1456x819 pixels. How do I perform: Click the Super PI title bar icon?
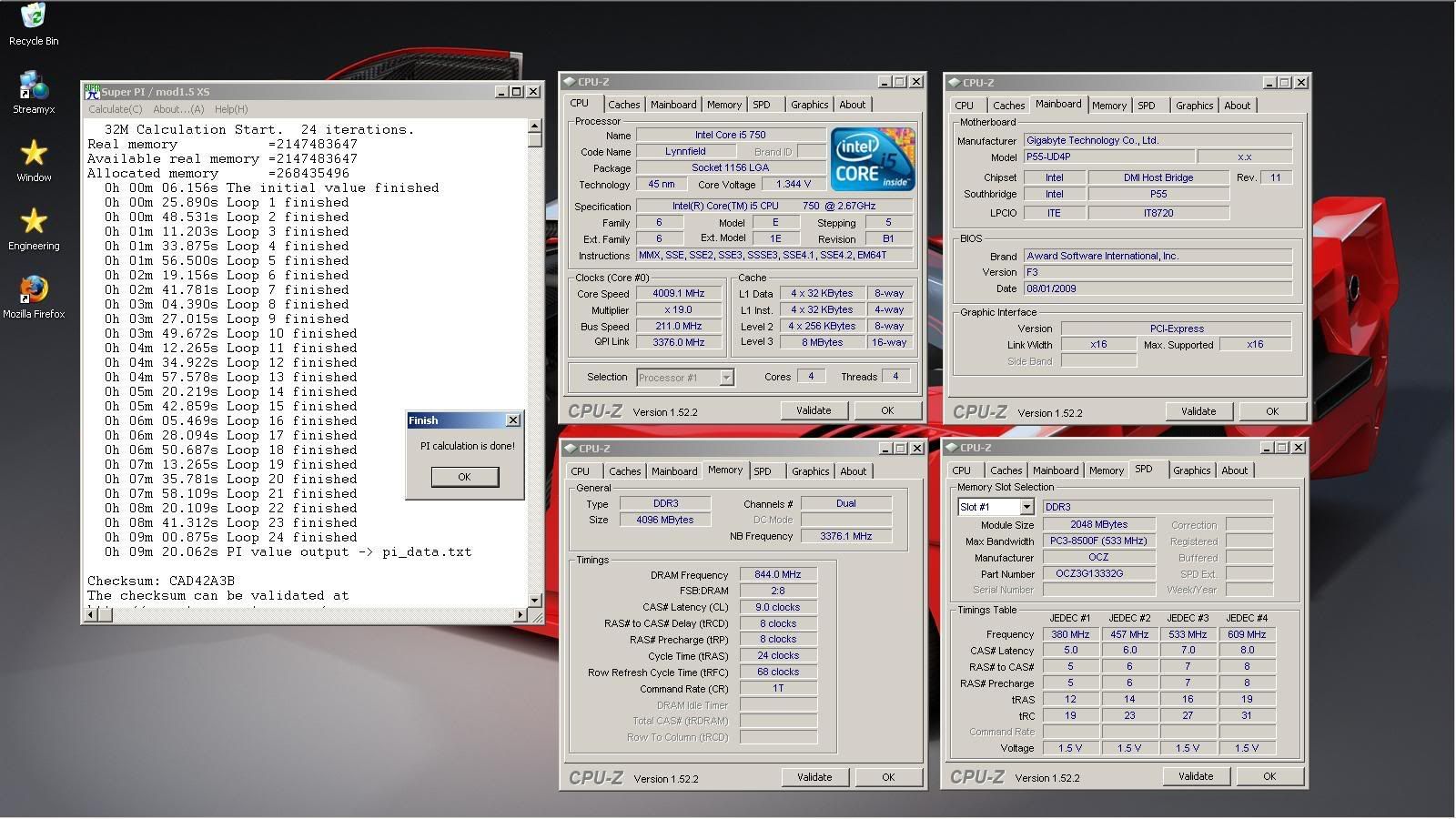[92, 92]
